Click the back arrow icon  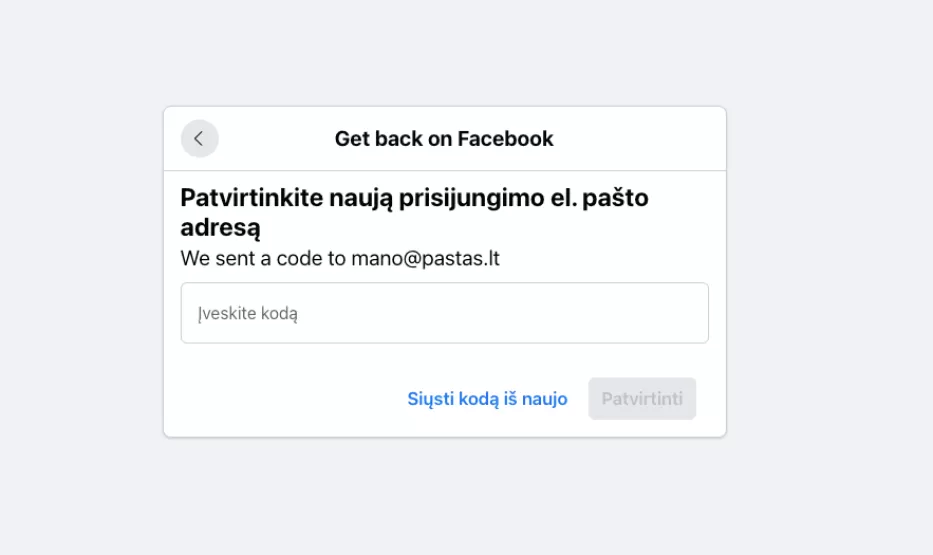pos(199,139)
